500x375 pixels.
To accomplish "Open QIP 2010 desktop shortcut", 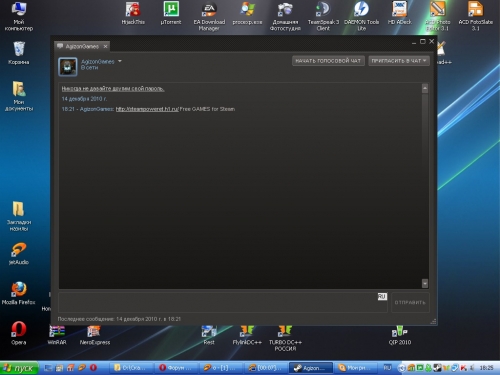I will pyautogui.click(x=400, y=335).
